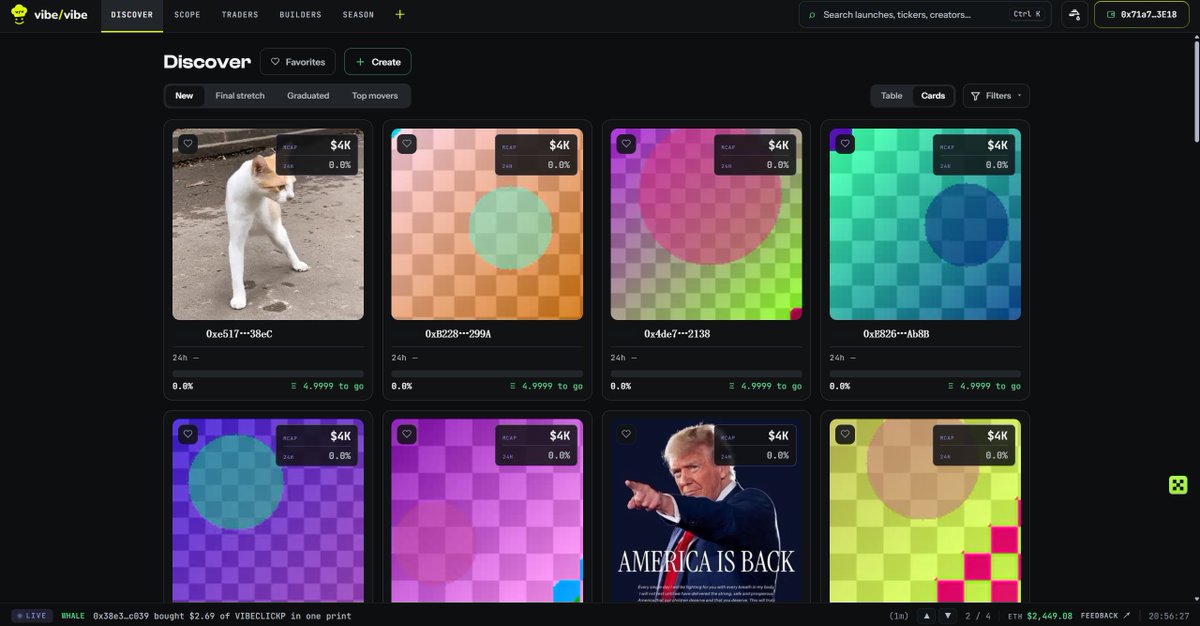Heart the purple checkered card with teal circle
Image resolution: width=1200 pixels, height=626 pixels.
pos(188,434)
